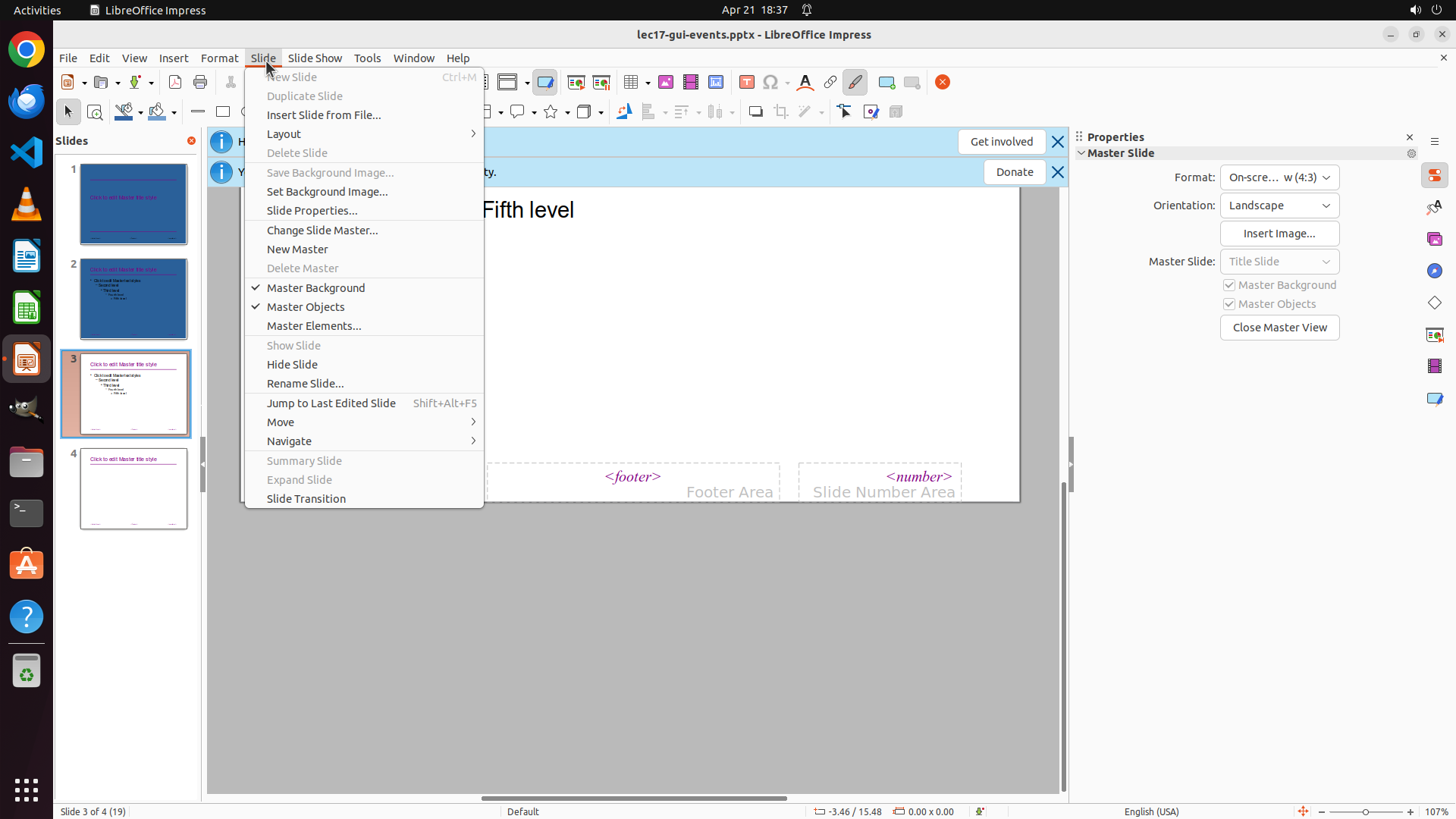Click Close Master View button

click(x=1279, y=328)
